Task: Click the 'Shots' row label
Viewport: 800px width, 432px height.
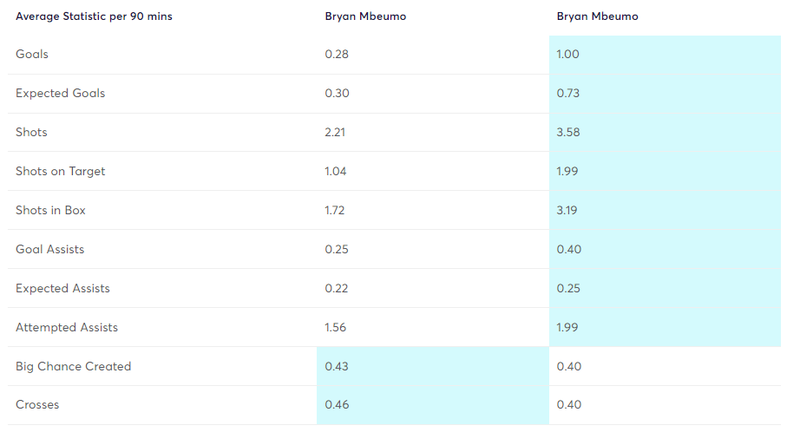Action: (31, 132)
